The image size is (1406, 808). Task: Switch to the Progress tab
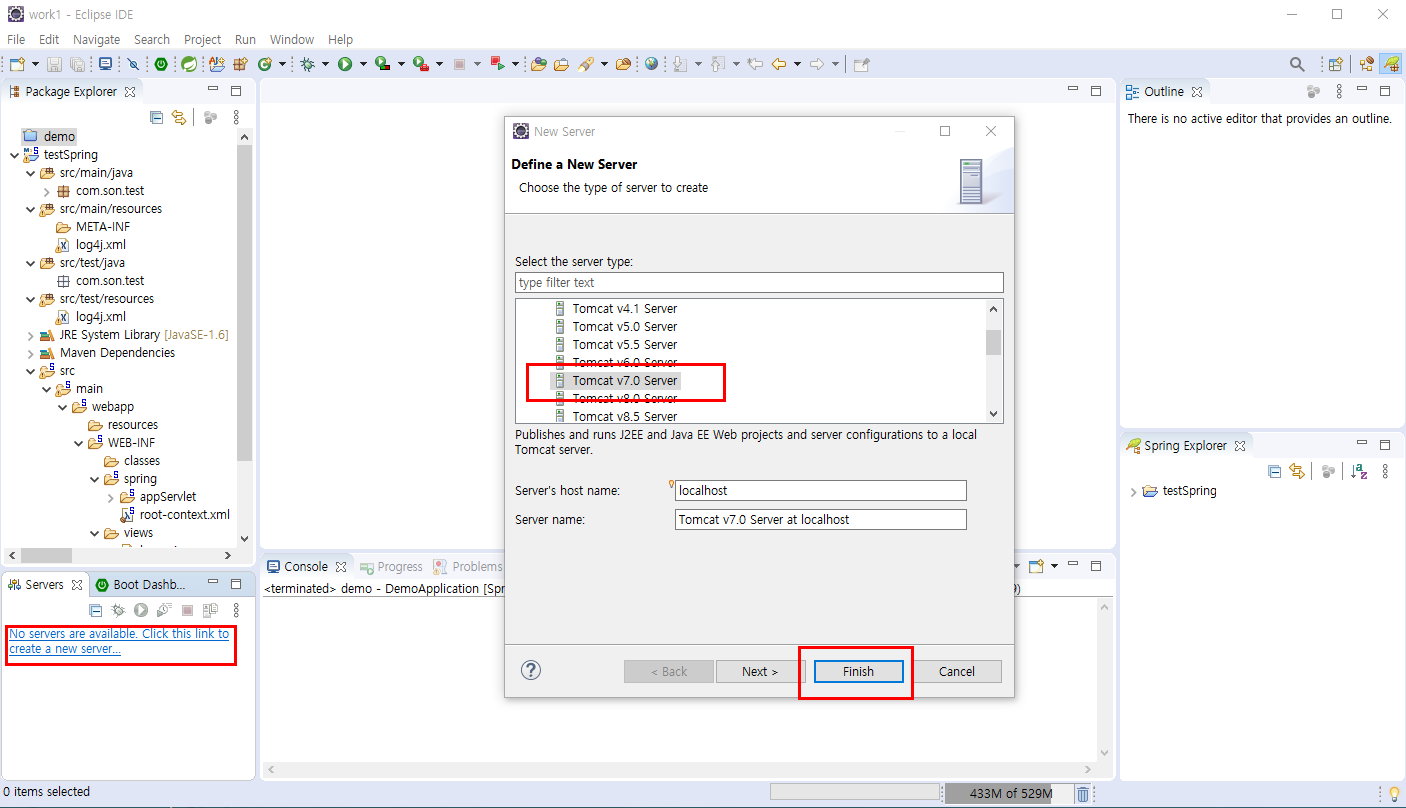tap(391, 566)
